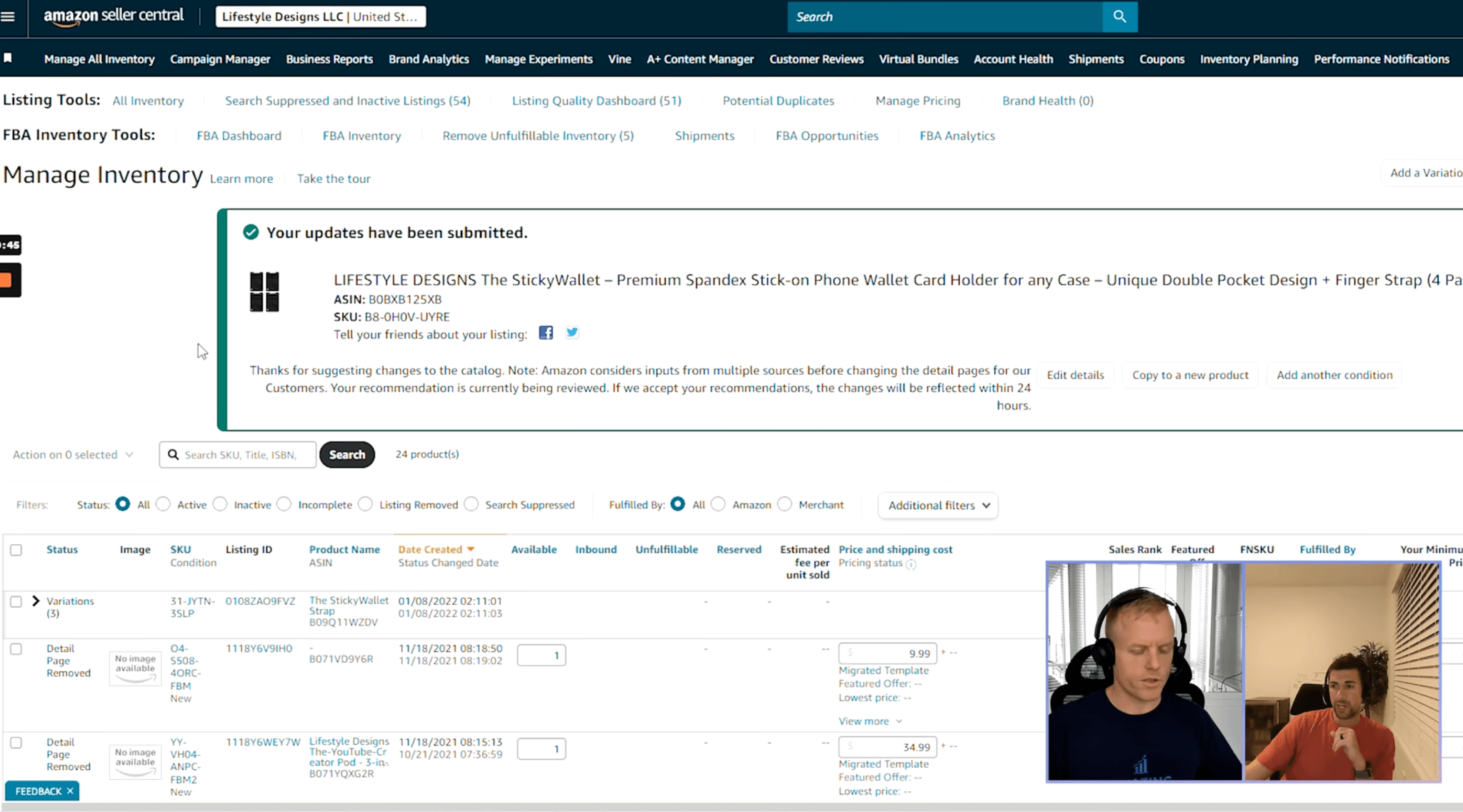Expand the Variations (3) row
Image resolution: width=1463 pixels, height=812 pixels.
(x=35, y=601)
